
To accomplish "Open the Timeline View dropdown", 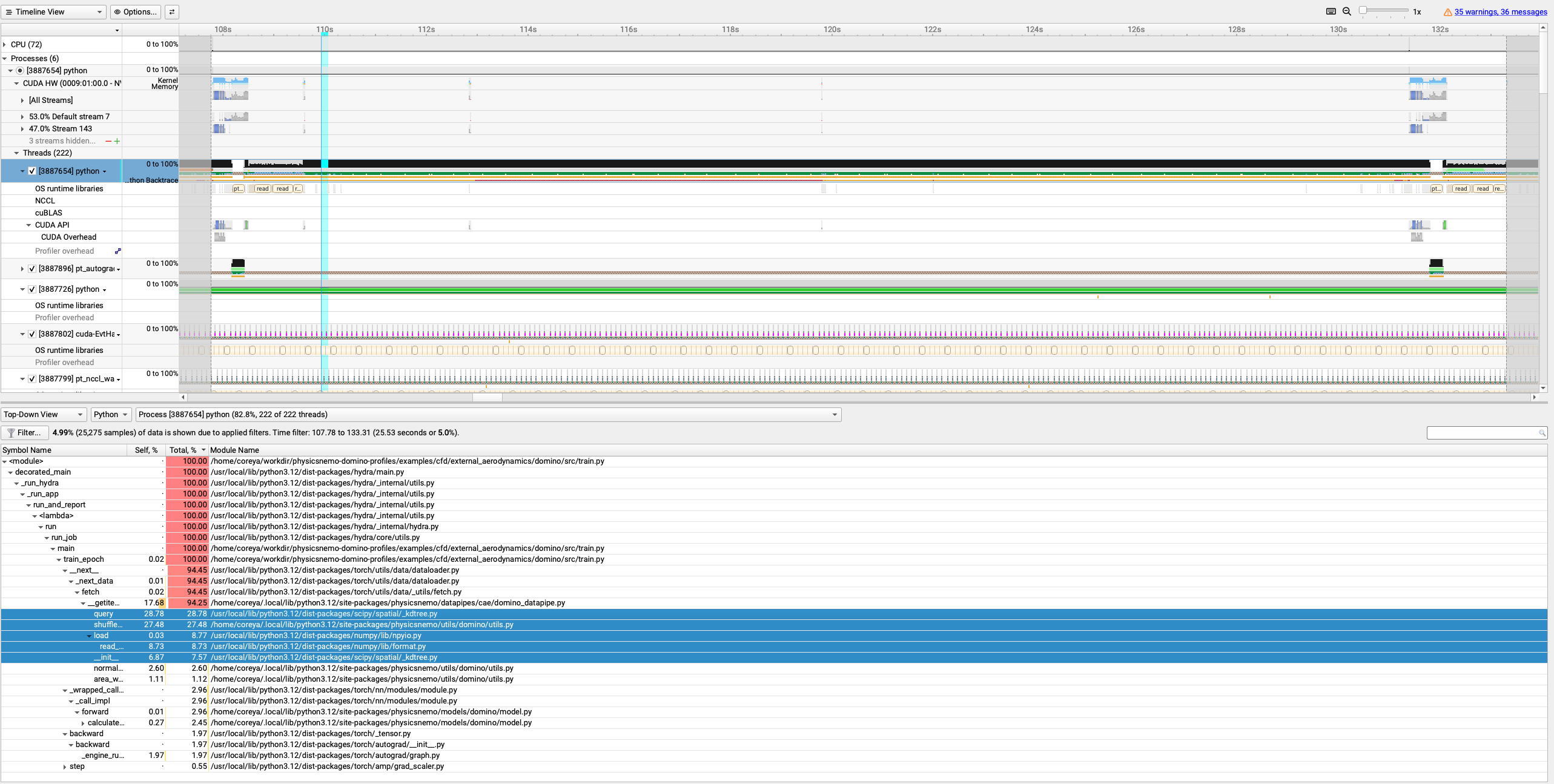I will pos(53,12).
